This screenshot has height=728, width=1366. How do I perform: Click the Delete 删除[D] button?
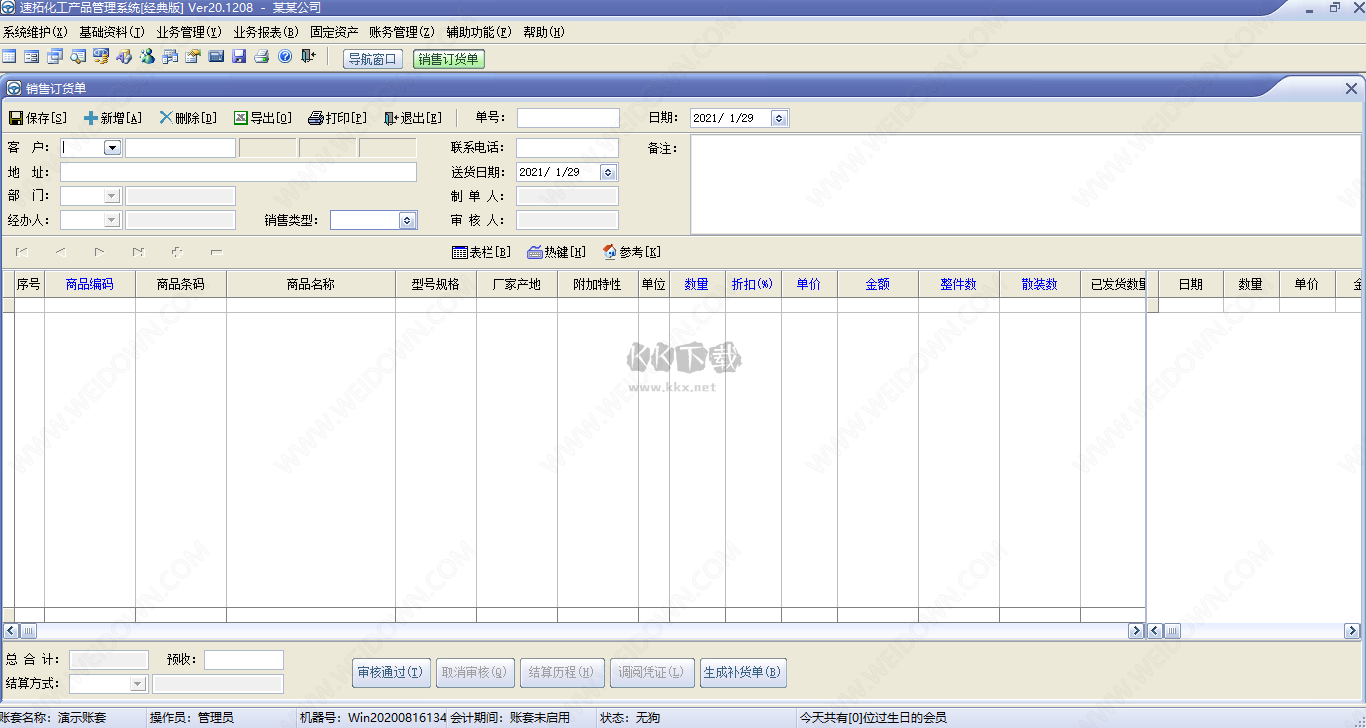[x=188, y=118]
